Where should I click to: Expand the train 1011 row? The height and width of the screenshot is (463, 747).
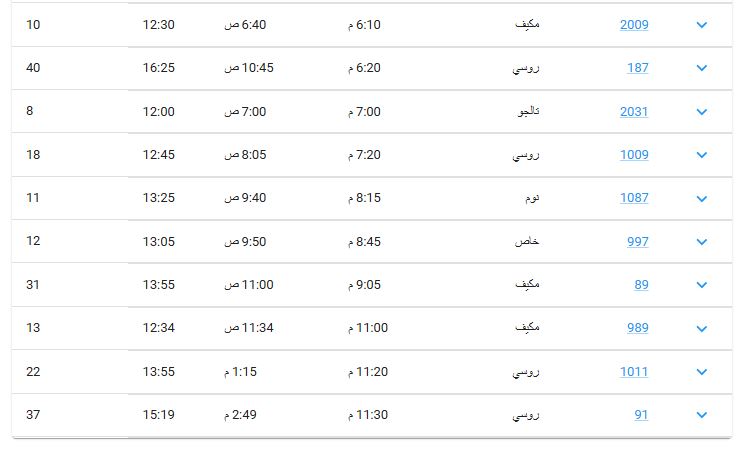(x=701, y=372)
